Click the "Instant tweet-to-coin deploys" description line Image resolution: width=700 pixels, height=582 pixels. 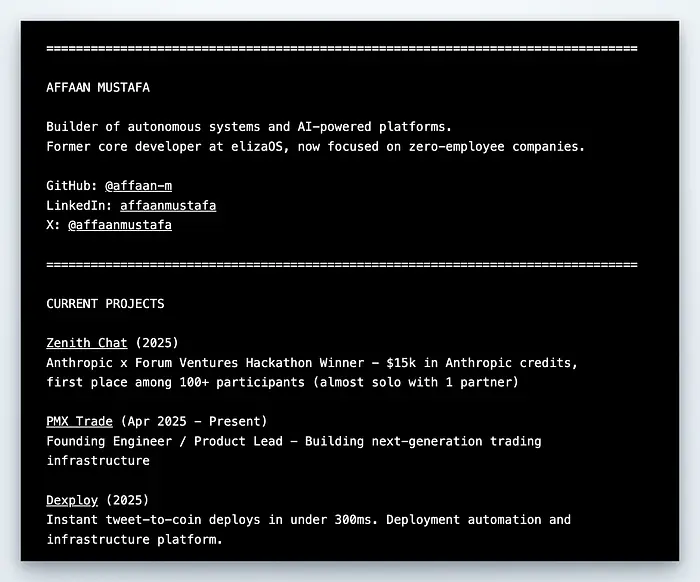pyautogui.click(x=308, y=520)
